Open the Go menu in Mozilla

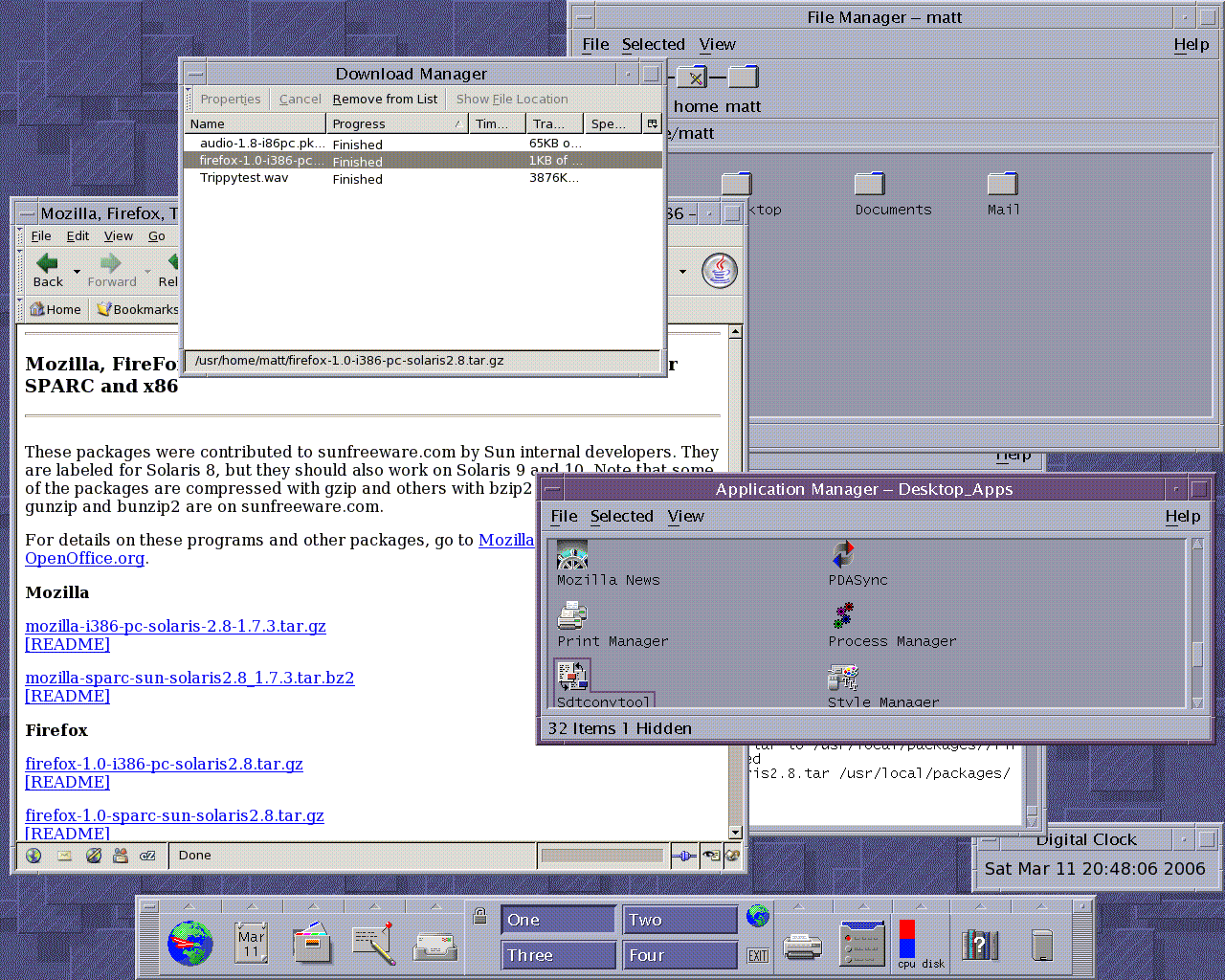pos(156,236)
